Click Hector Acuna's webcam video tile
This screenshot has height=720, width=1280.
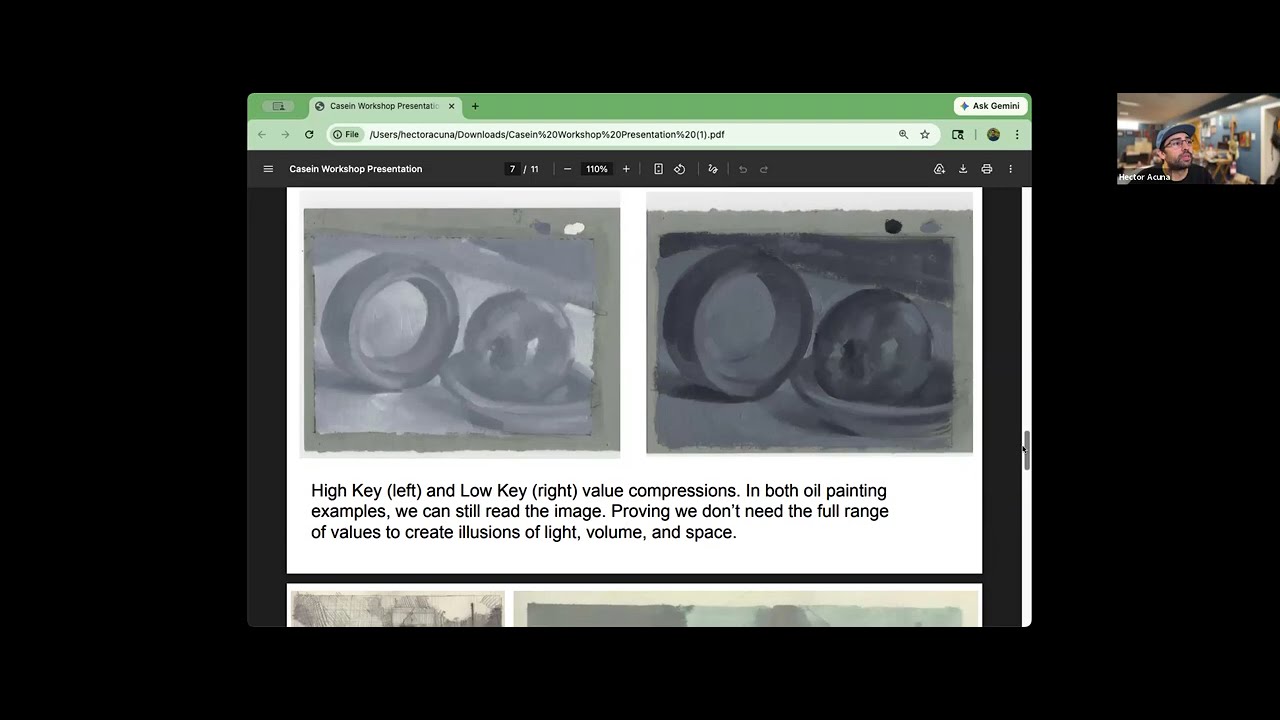(x=1198, y=139)
